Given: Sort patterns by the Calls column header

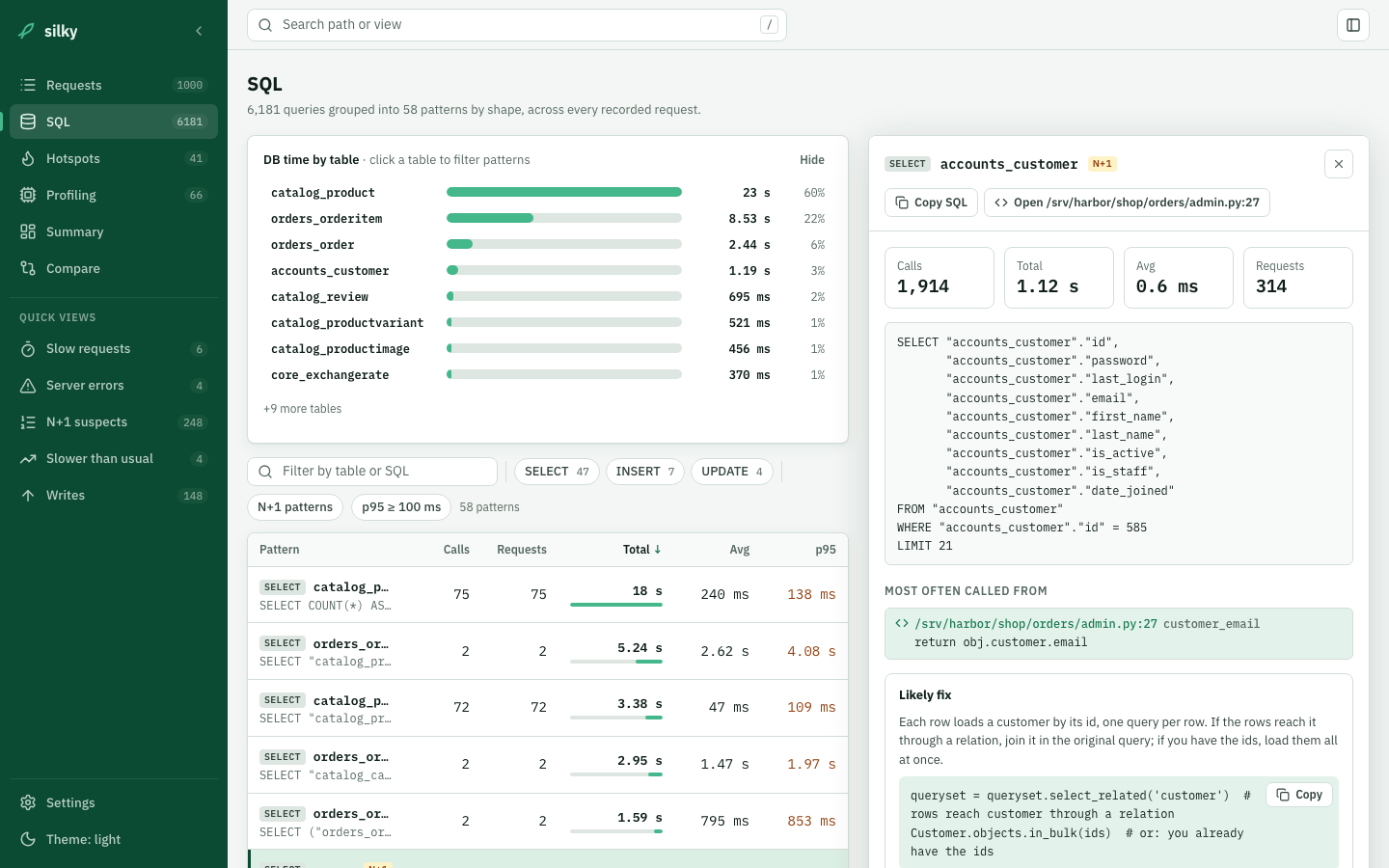Looking at the screenshot, I should point(456,550).
